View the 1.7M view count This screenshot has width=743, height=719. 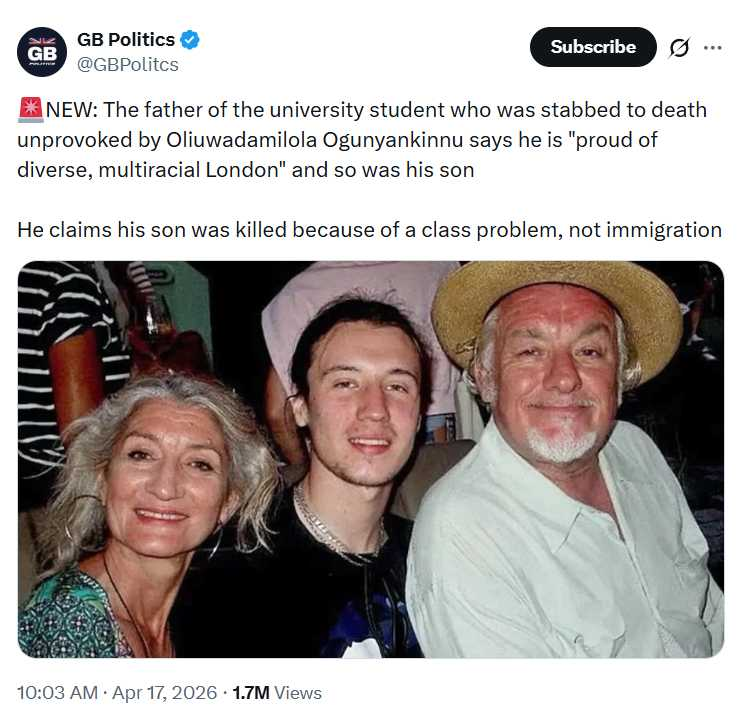(250, 692)
